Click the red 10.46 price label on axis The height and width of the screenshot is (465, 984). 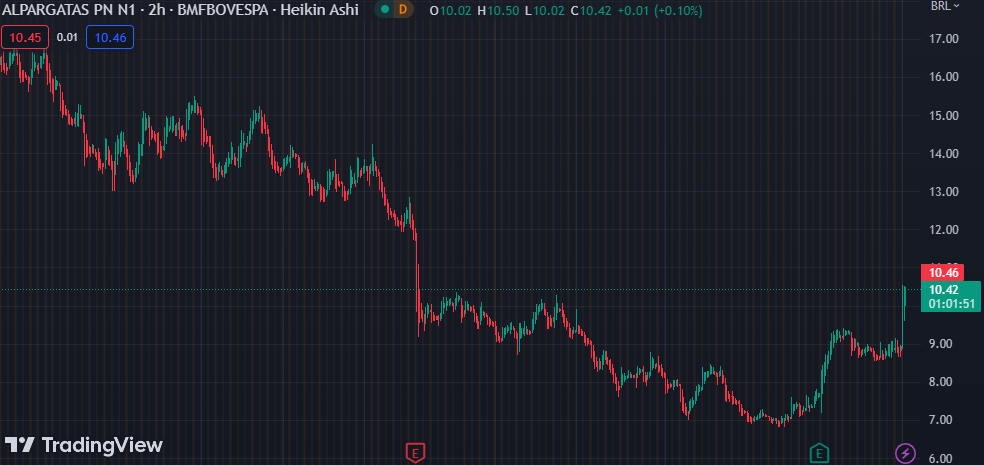942,272
